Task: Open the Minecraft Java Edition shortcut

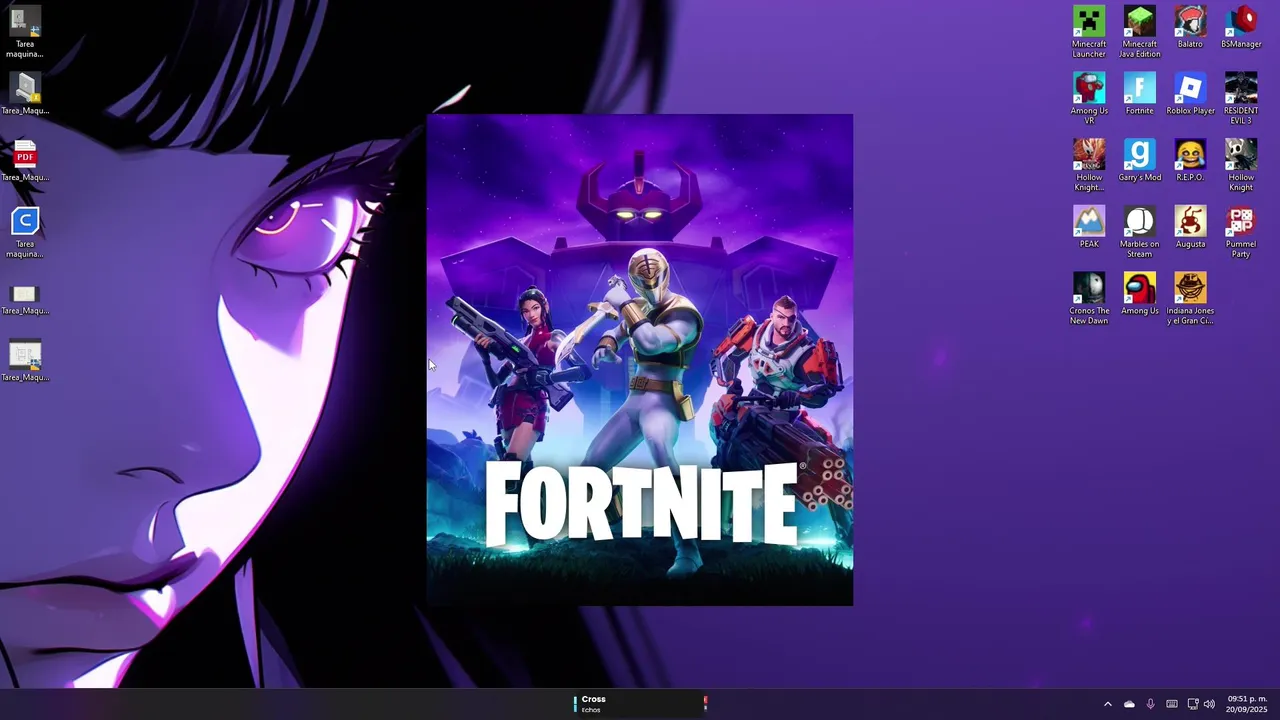Action: pos(1140,31)
